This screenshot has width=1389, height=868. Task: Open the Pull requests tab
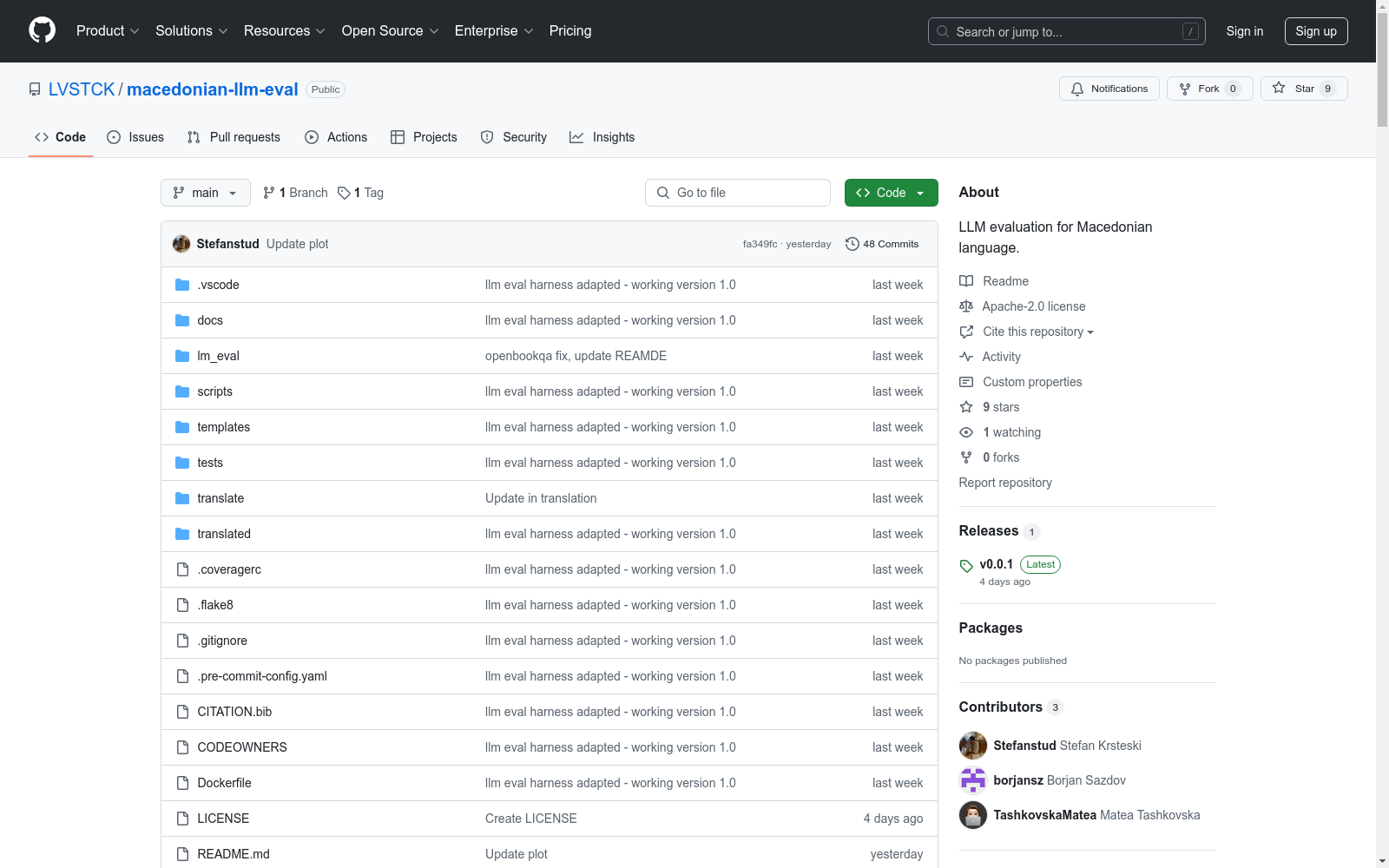pyautogui.click(x=234, y=137)
